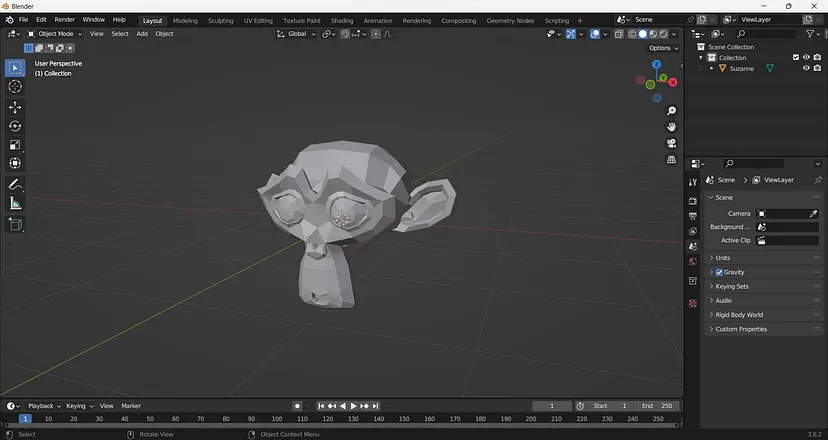Image resolution: width=828 pixels, height=440 pixels.
Task: Open the Options dropdown in viewport
Action: click(x=663, y=48)
